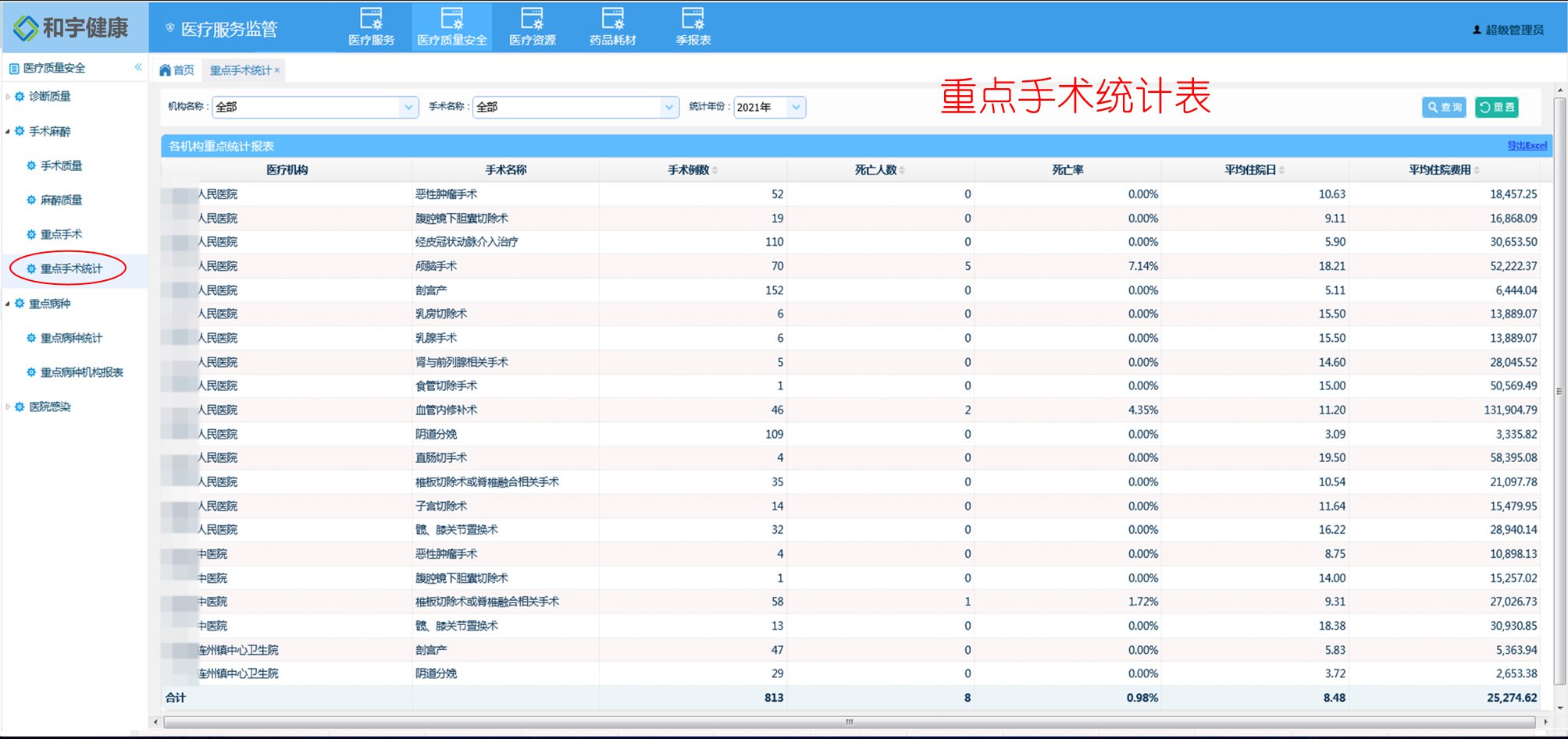This screenshot has width=1568, height=739.
Task: Click the 导出Excel link
Action: coord(1526,146)
